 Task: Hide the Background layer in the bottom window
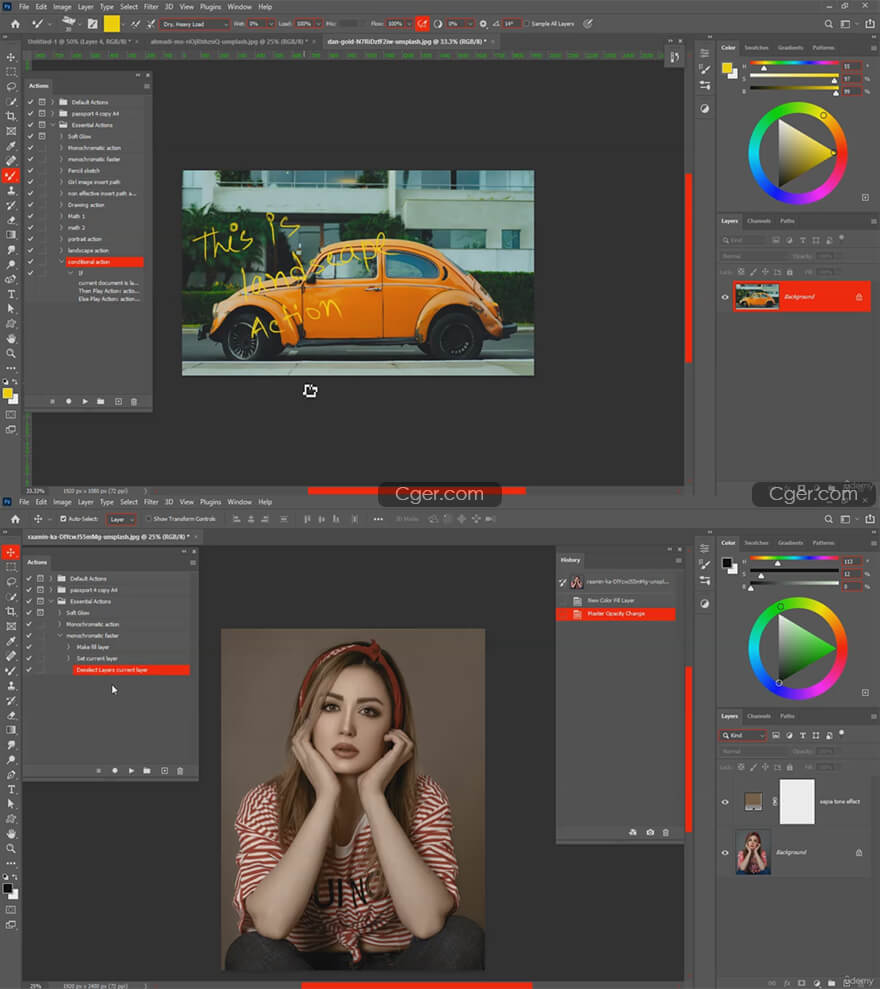725,853
